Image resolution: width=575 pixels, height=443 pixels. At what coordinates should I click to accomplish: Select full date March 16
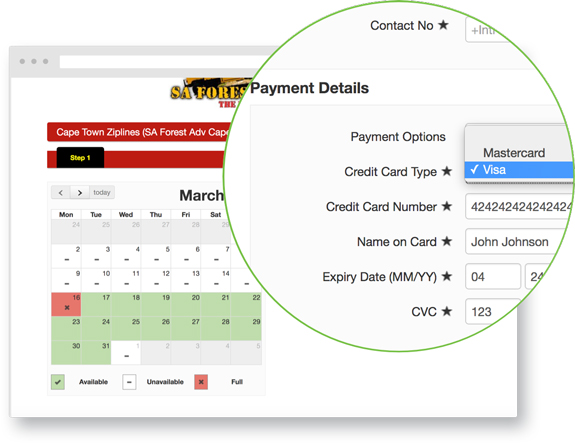(x=66, y=304)
